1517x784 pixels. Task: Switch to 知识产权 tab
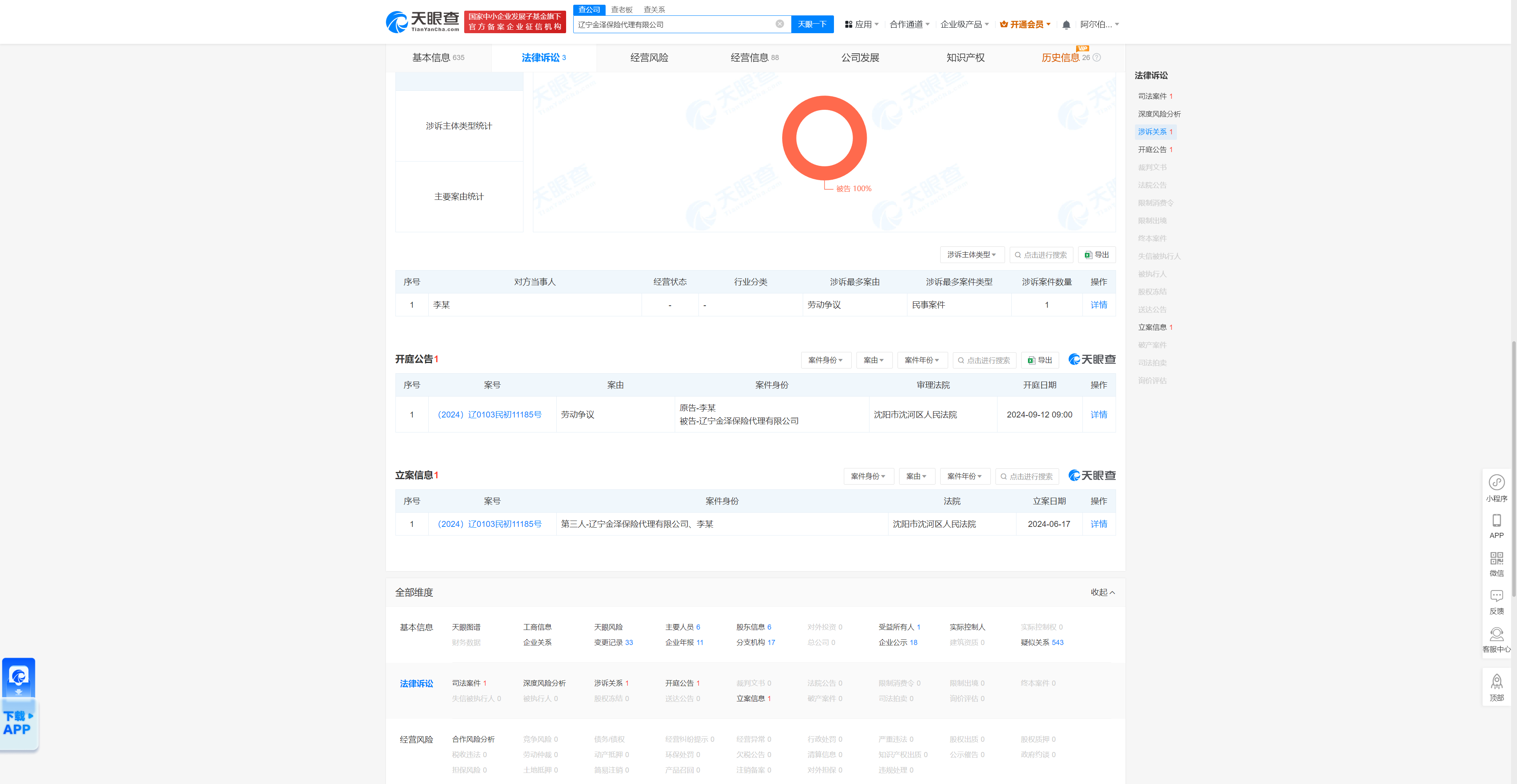point(965,58)
